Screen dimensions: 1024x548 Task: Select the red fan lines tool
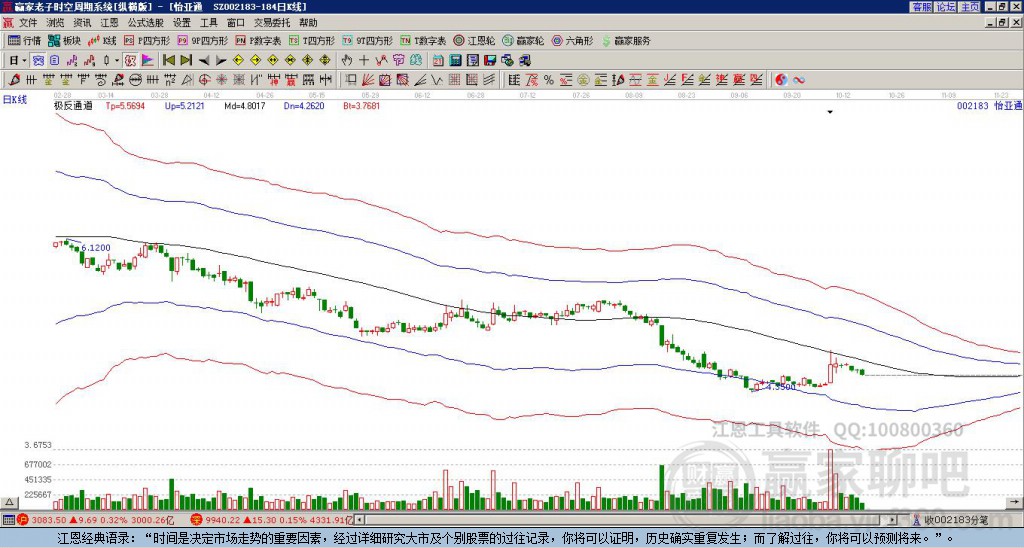tap(368, 80)
